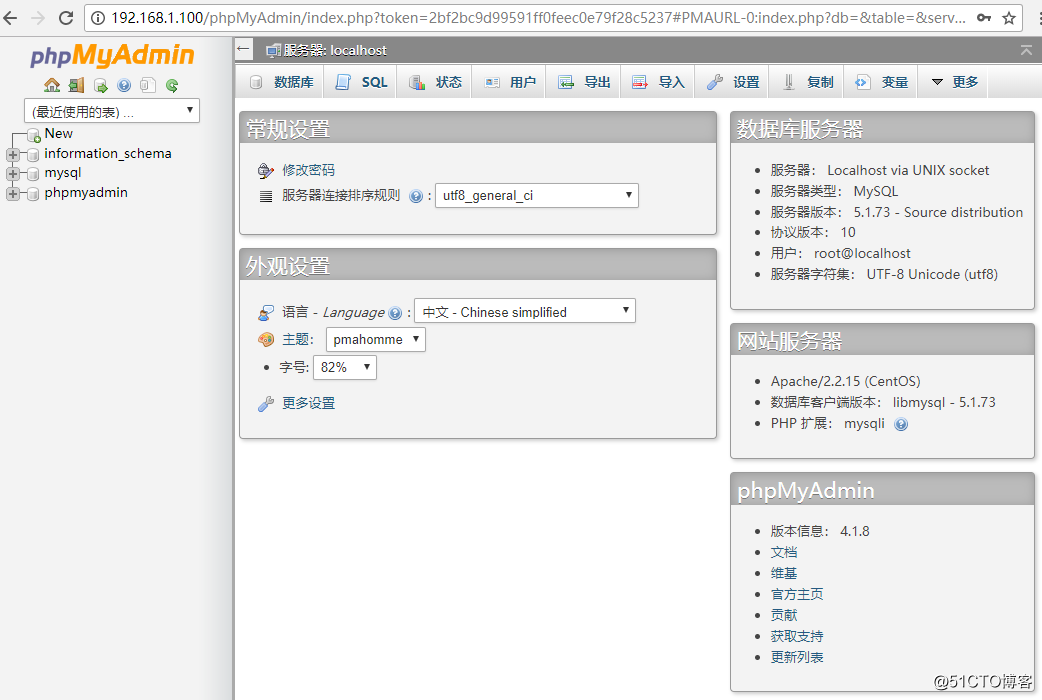This screenshot has width=1042, height=700.
Task: Click the 修改密码 link
Action: (308, 170)
